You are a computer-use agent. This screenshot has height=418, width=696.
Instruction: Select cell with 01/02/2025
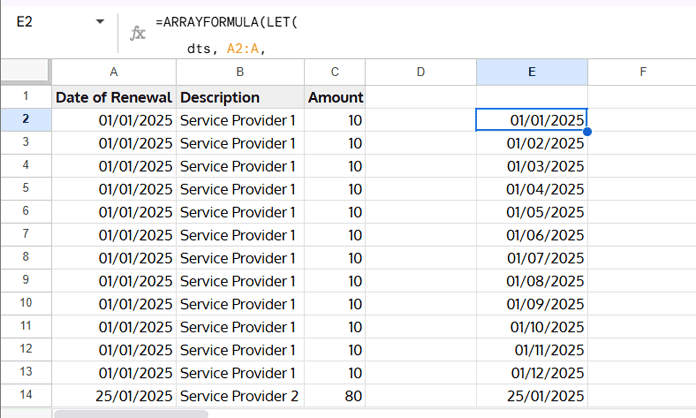532,143
